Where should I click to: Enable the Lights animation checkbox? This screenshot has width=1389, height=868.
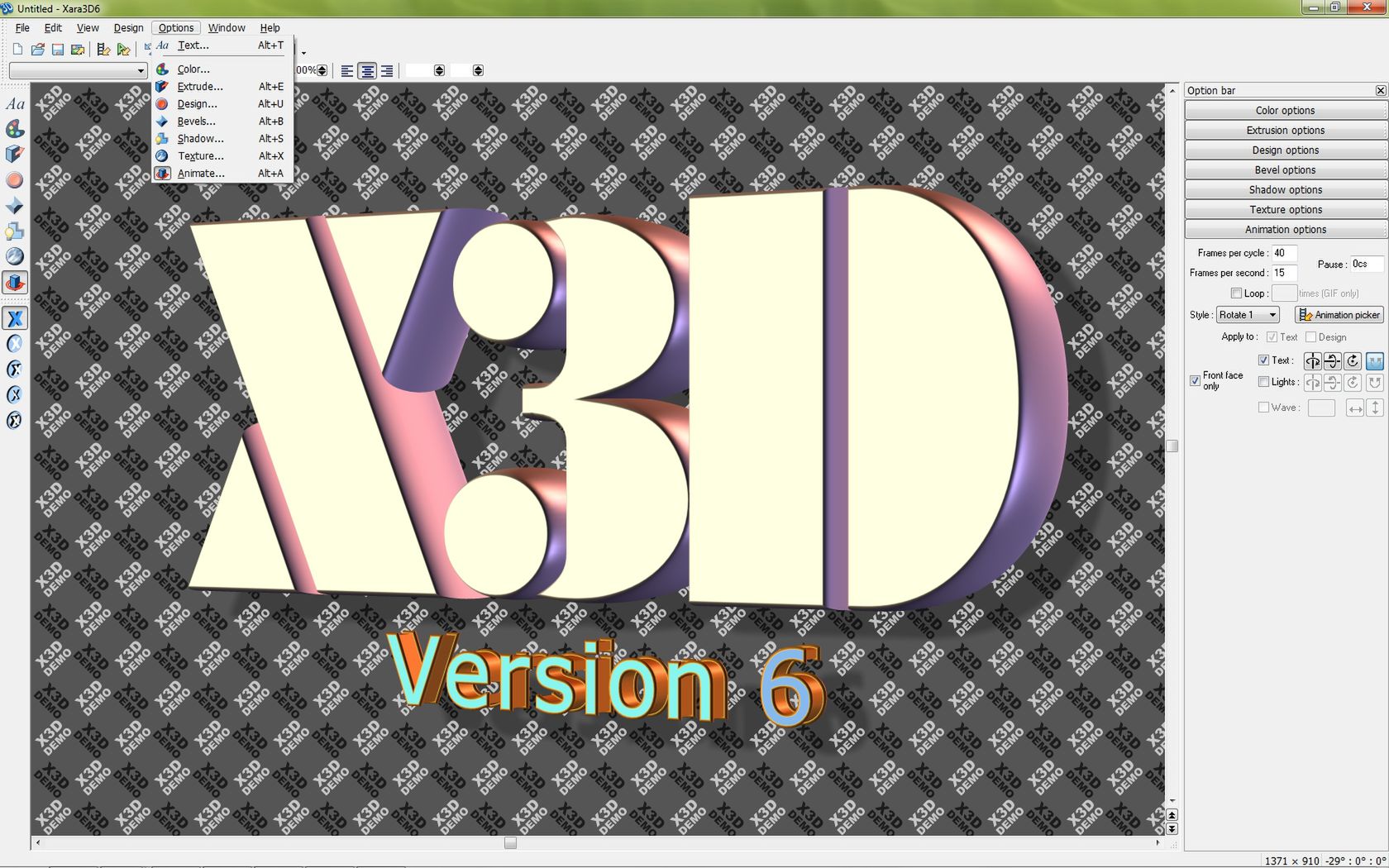coord(1263,382)
